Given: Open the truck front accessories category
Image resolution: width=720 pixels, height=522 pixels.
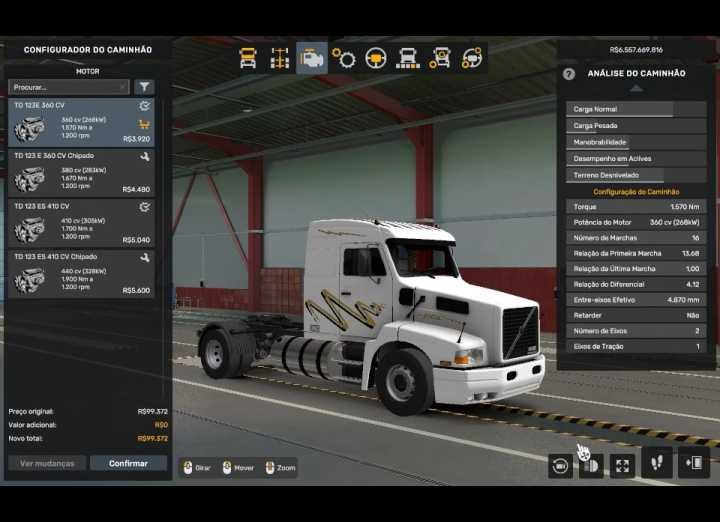Looking at the screenshot, I should pyautogui.click(x=407, y=58).
